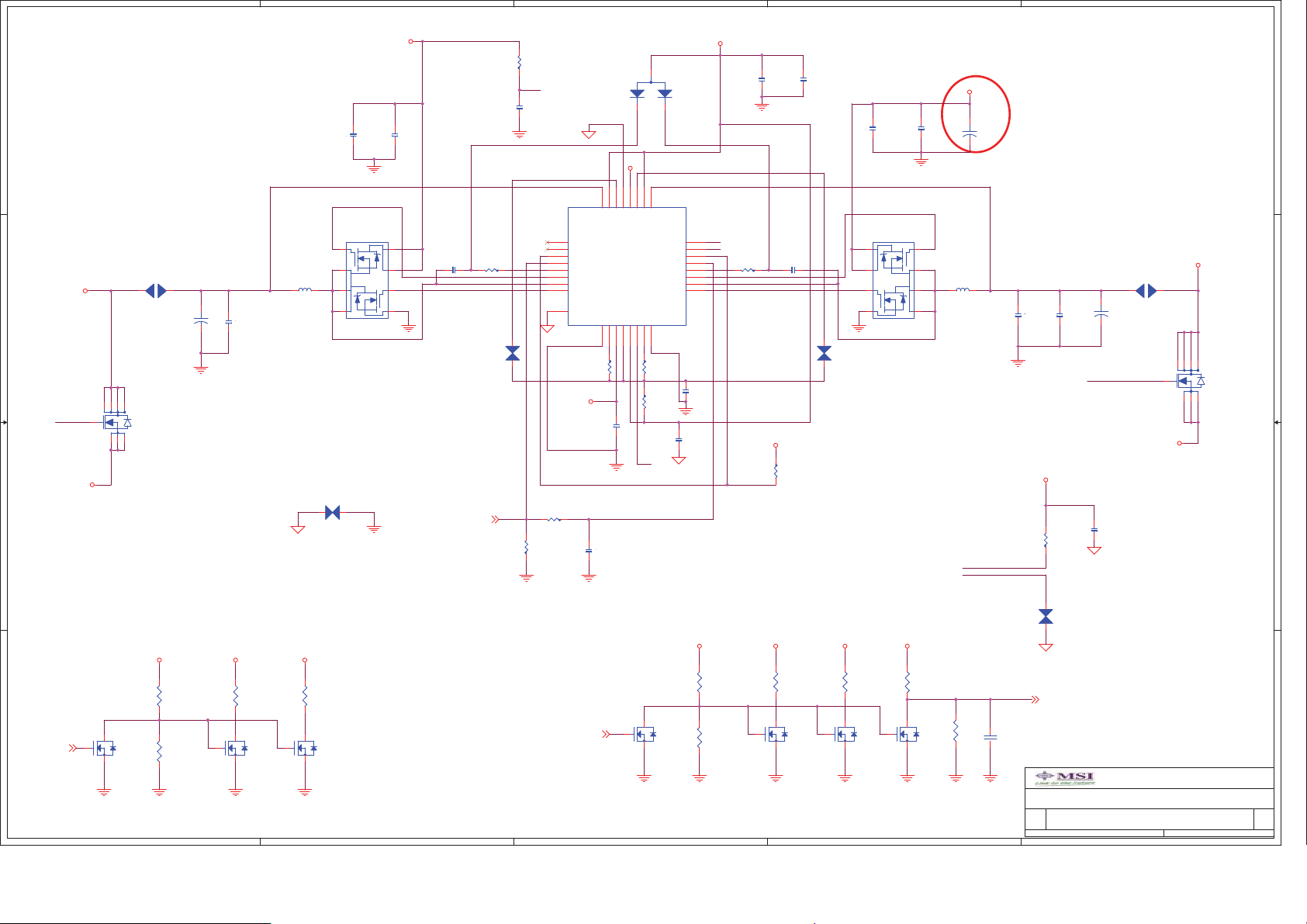Select the large central IC rectangle symbol
This screenshot has height=924, width=1307.
(x=627, y=266)
